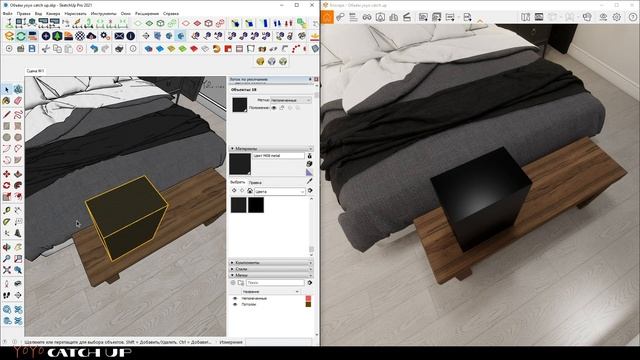
Task: Select the Rectangle tool
Action: [7, 126]
